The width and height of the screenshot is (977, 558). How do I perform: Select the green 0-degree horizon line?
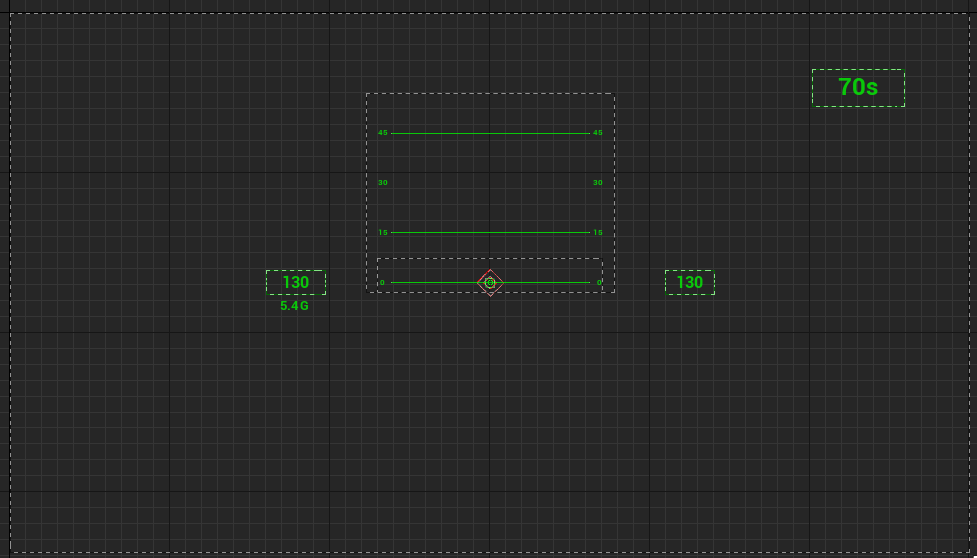point(490,283)
